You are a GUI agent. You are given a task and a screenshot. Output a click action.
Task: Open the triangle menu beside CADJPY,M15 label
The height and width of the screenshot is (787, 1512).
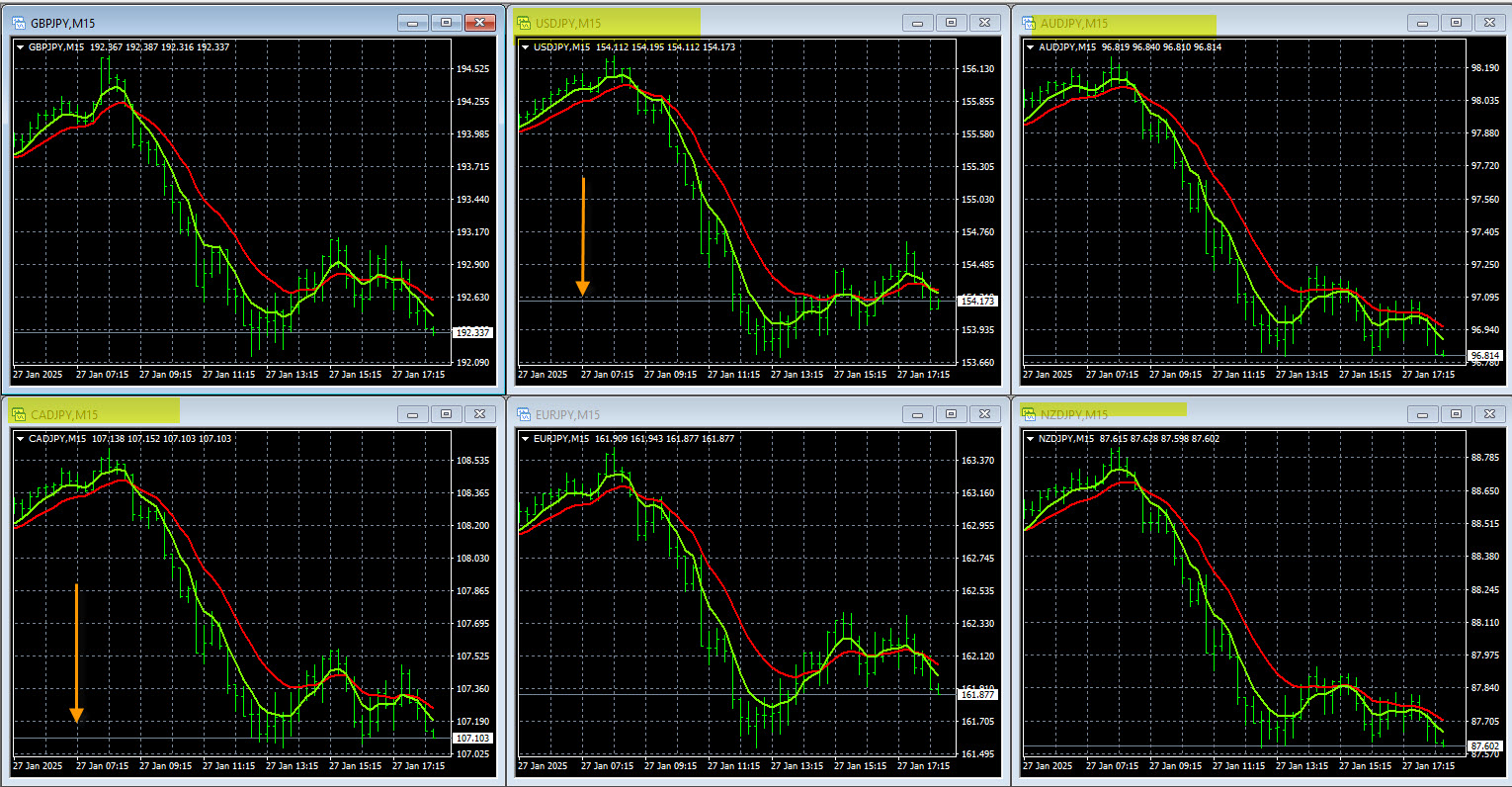pos(21,438)
